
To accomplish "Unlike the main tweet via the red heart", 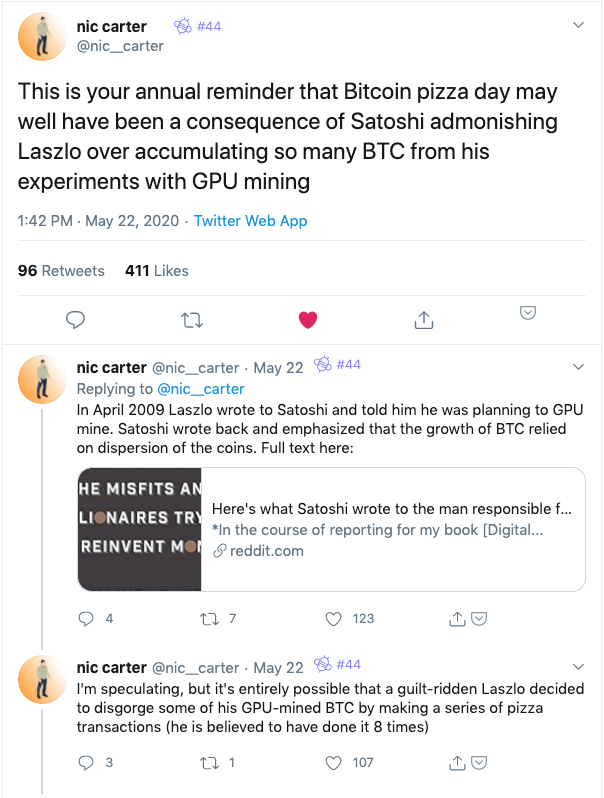I will point(308,320).
